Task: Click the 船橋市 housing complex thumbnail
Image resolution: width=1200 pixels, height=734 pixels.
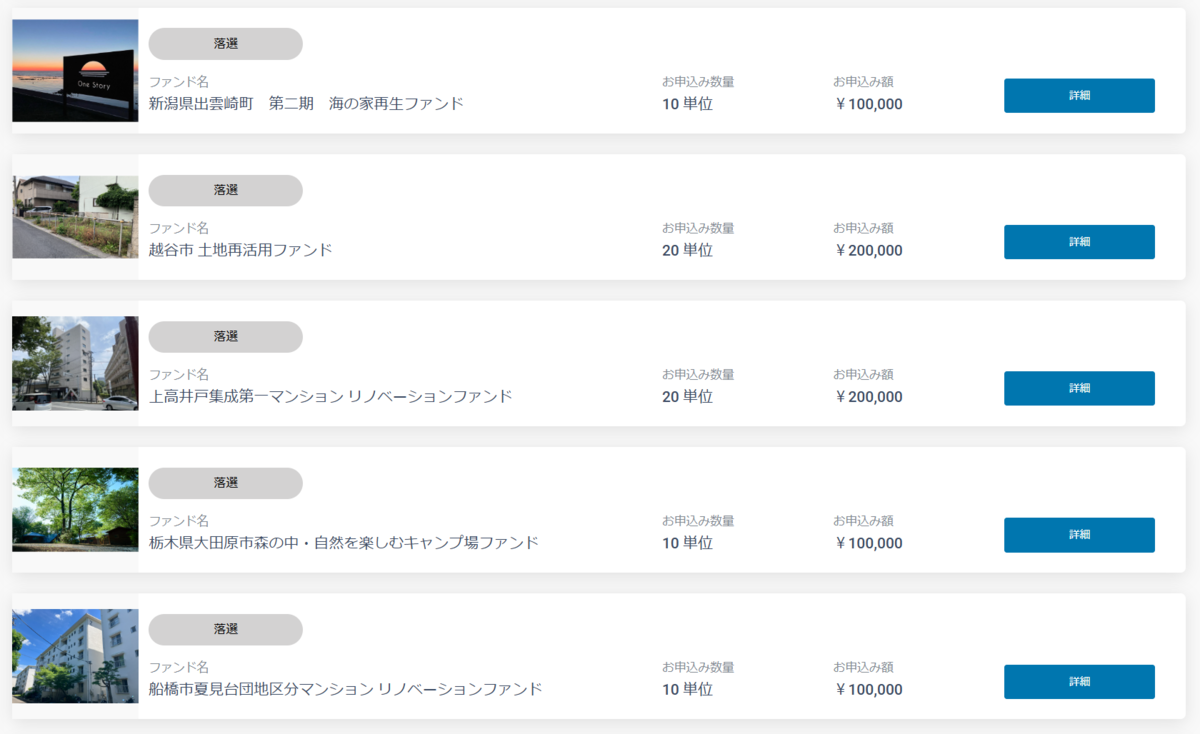Action: 75,656
